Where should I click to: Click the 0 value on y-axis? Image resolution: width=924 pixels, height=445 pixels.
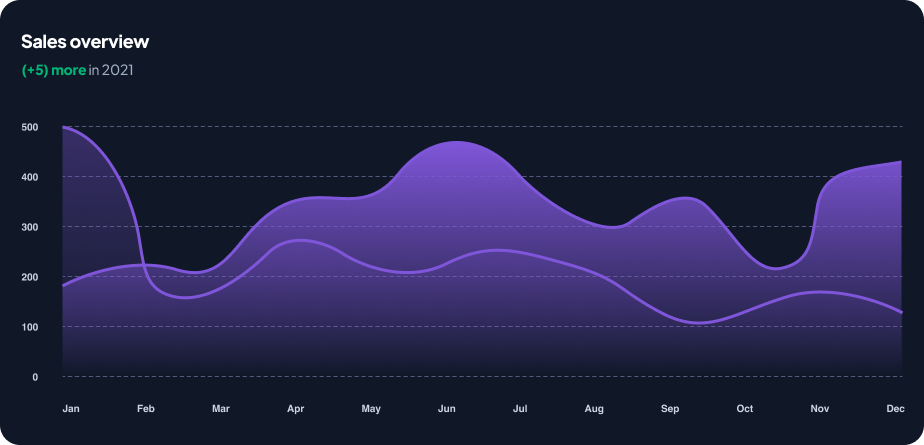point(35,377)
